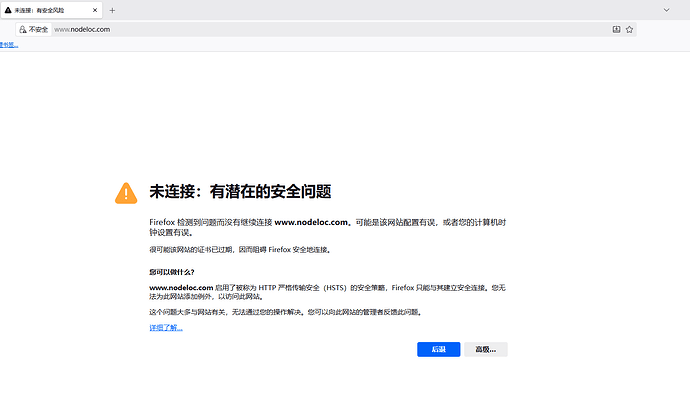Expand the list all tabs chevron

coord(666,10)
